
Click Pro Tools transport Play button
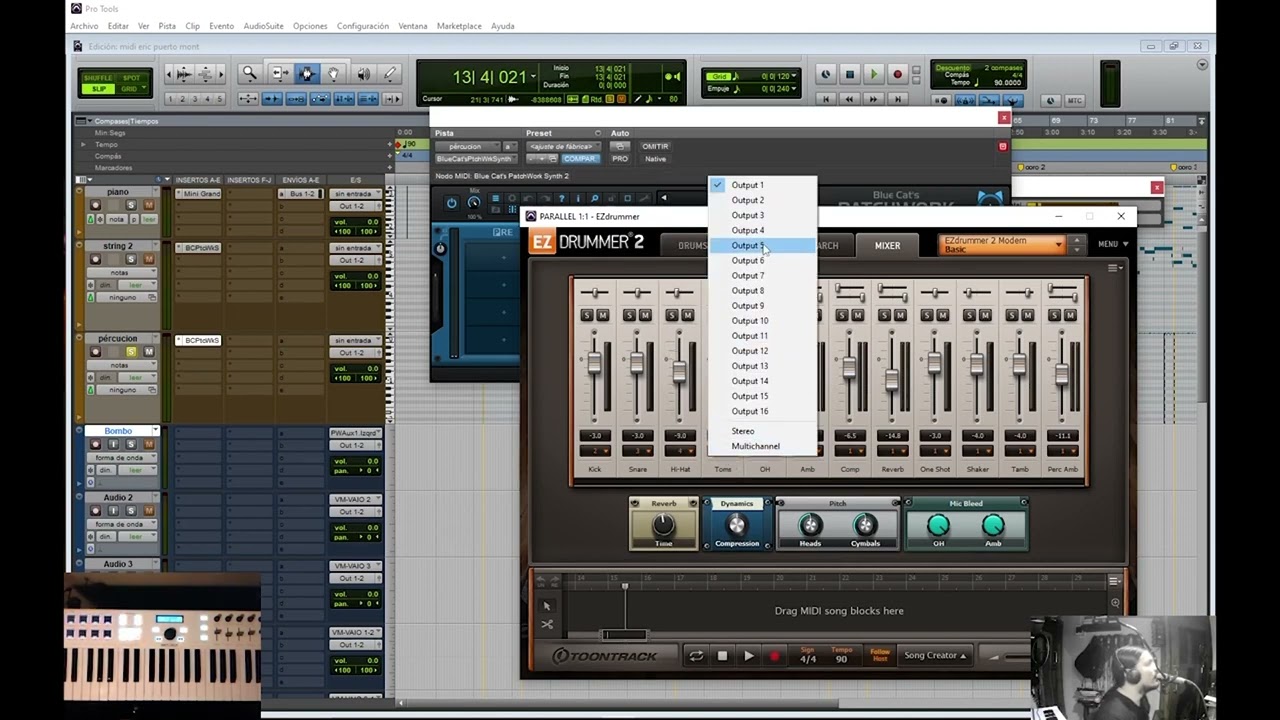coord(873,74)
